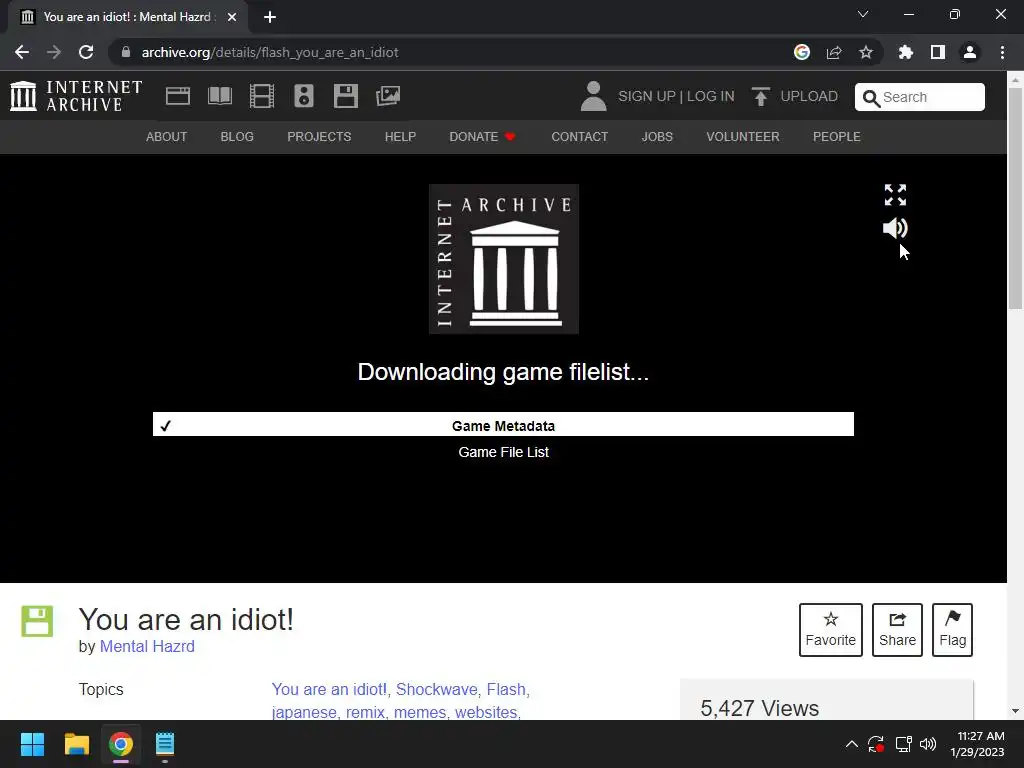This screenshot has width=1024, height=768.
Task: Click the upload arrow icon
Action: (761, 97)
